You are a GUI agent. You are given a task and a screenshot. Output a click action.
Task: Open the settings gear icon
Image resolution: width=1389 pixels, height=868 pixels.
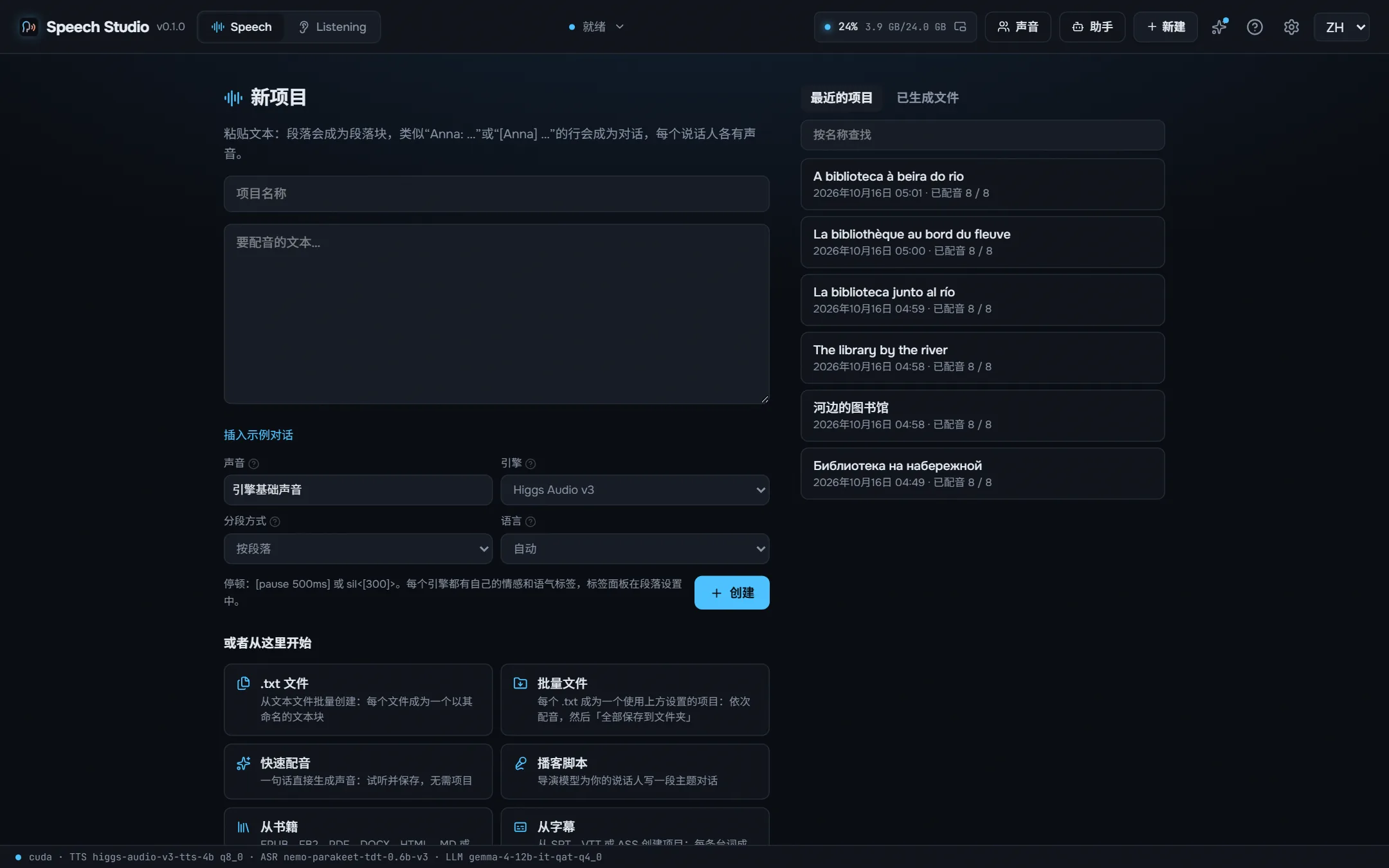point(1291,27)
